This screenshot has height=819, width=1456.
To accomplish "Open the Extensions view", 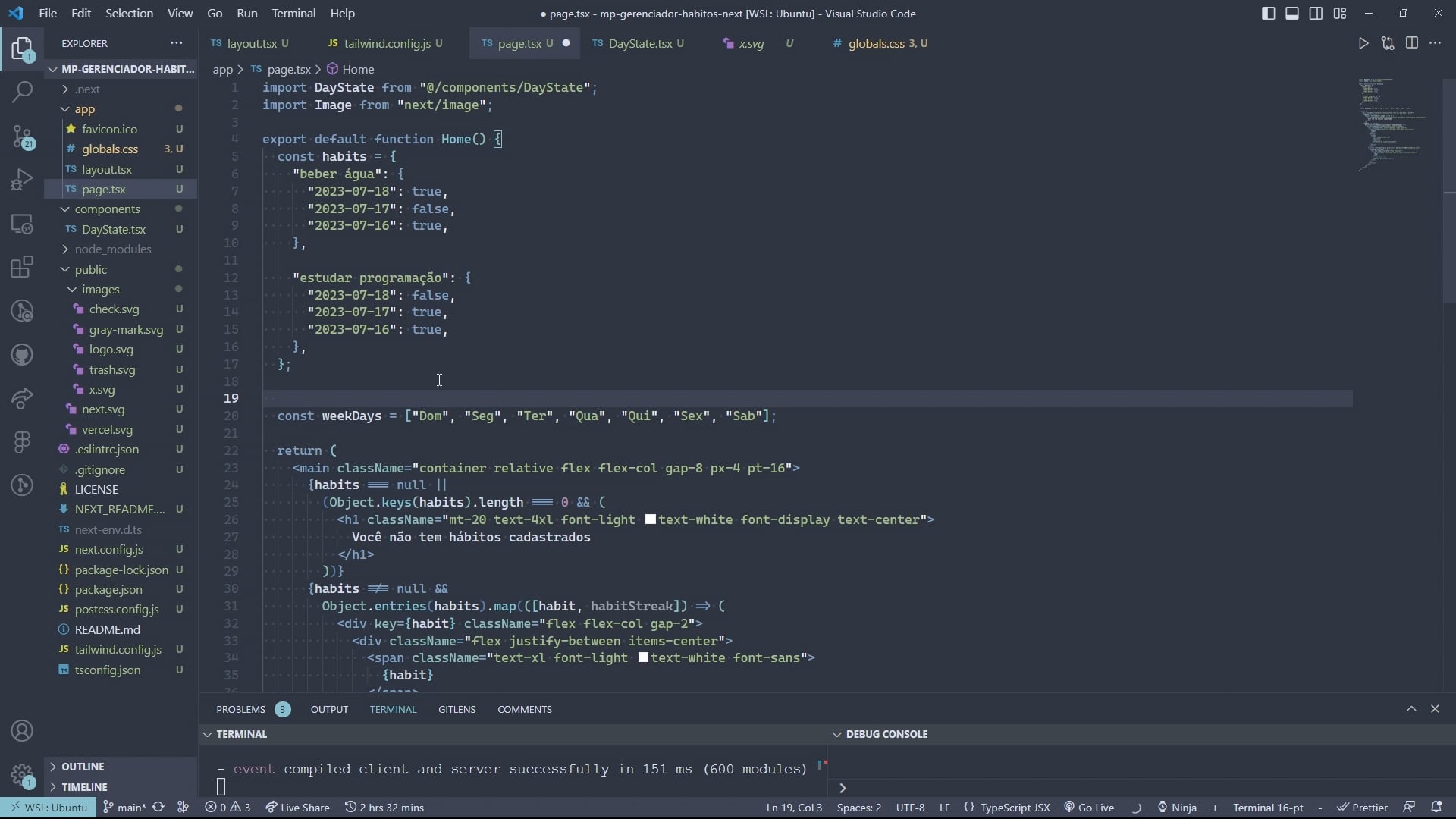I will click(22, 267).
